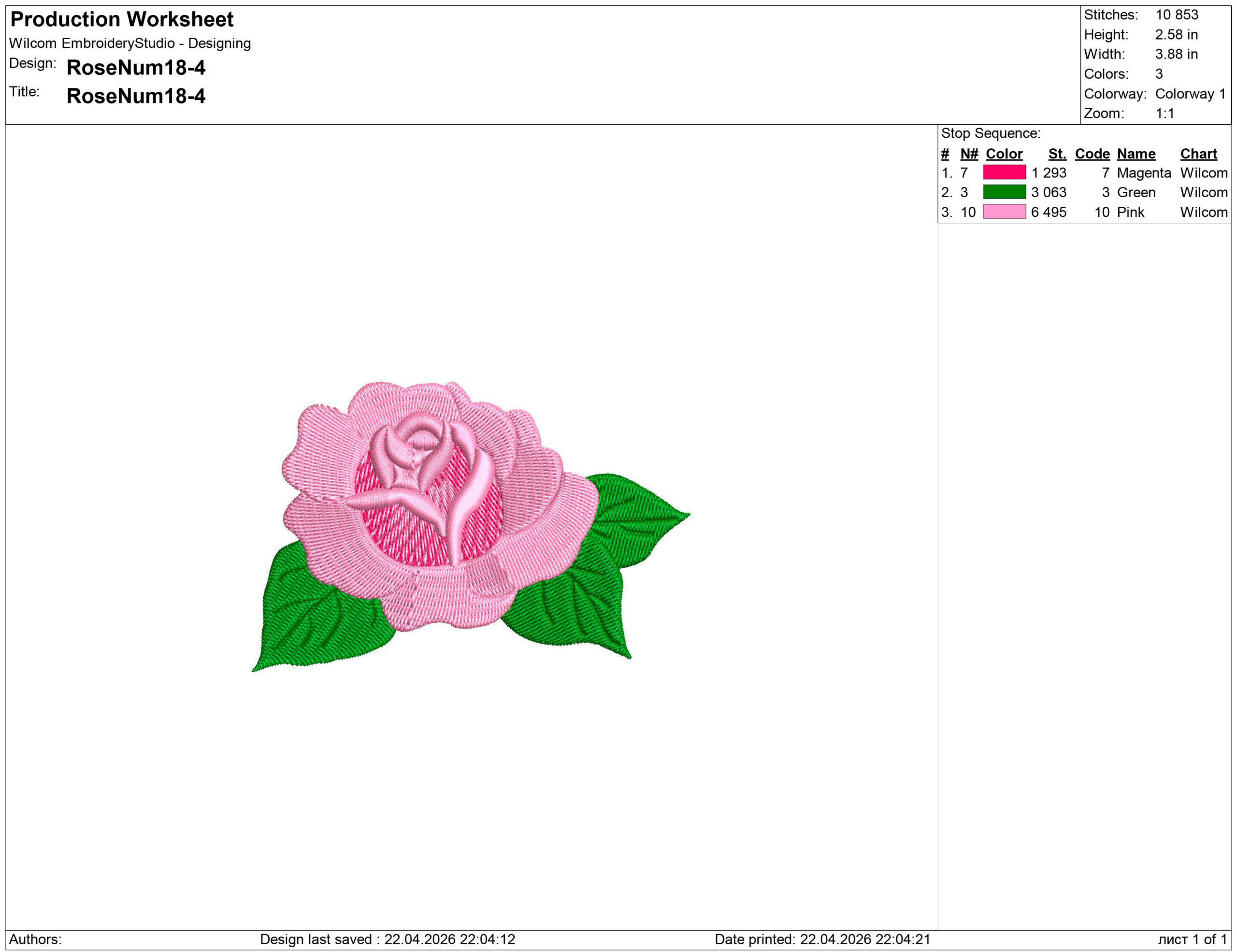Click the Colorway 1 value
1237x952 pixels.
1190,94
